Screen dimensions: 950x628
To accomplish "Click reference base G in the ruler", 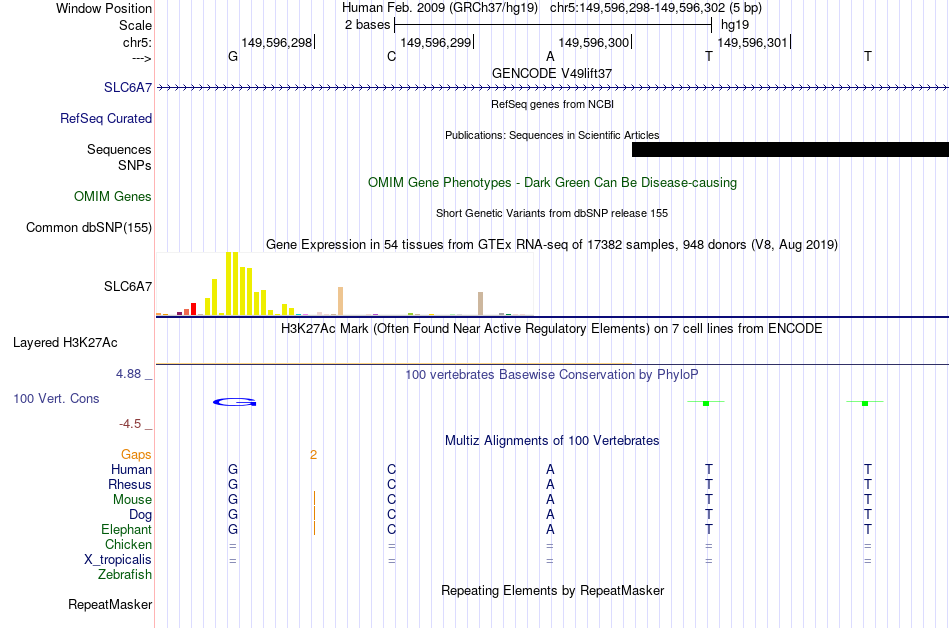I will (233, 56).
